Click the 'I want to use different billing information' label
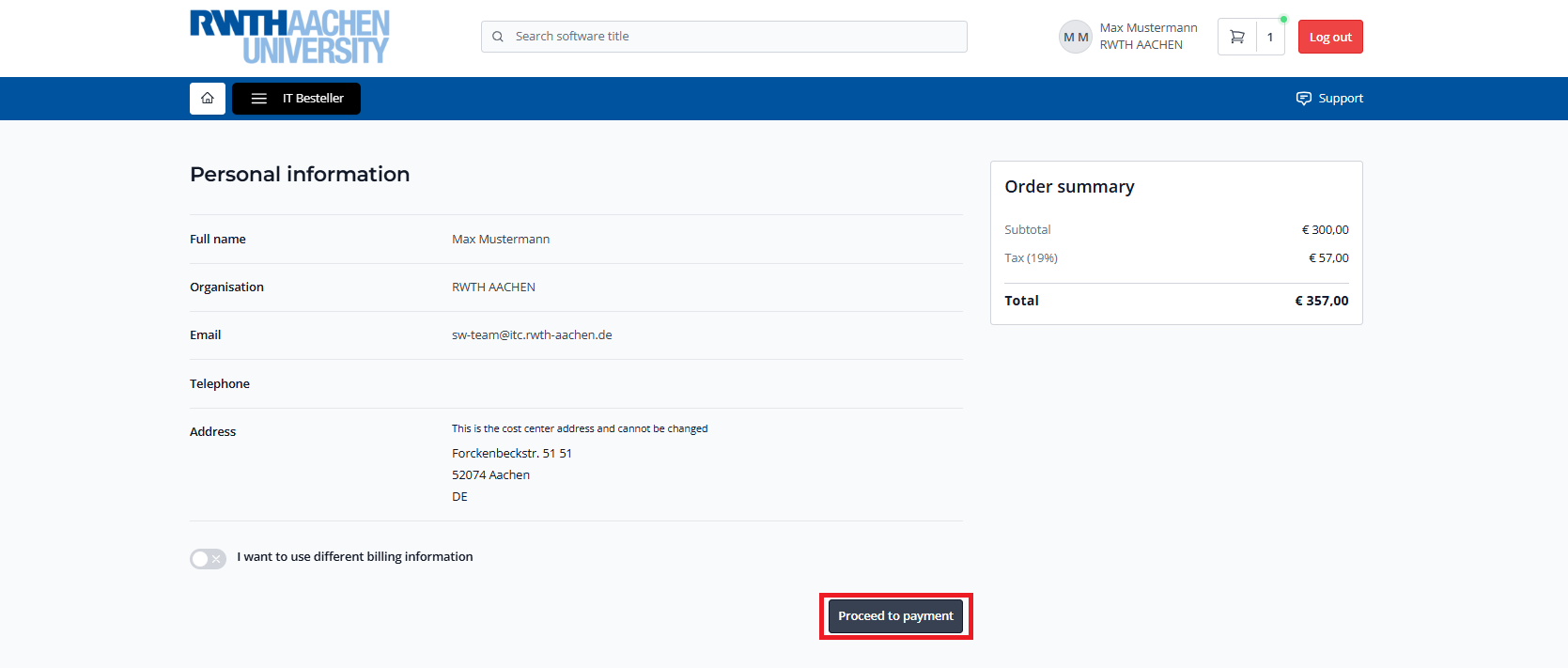1568x668 pixels. [355, 557]
